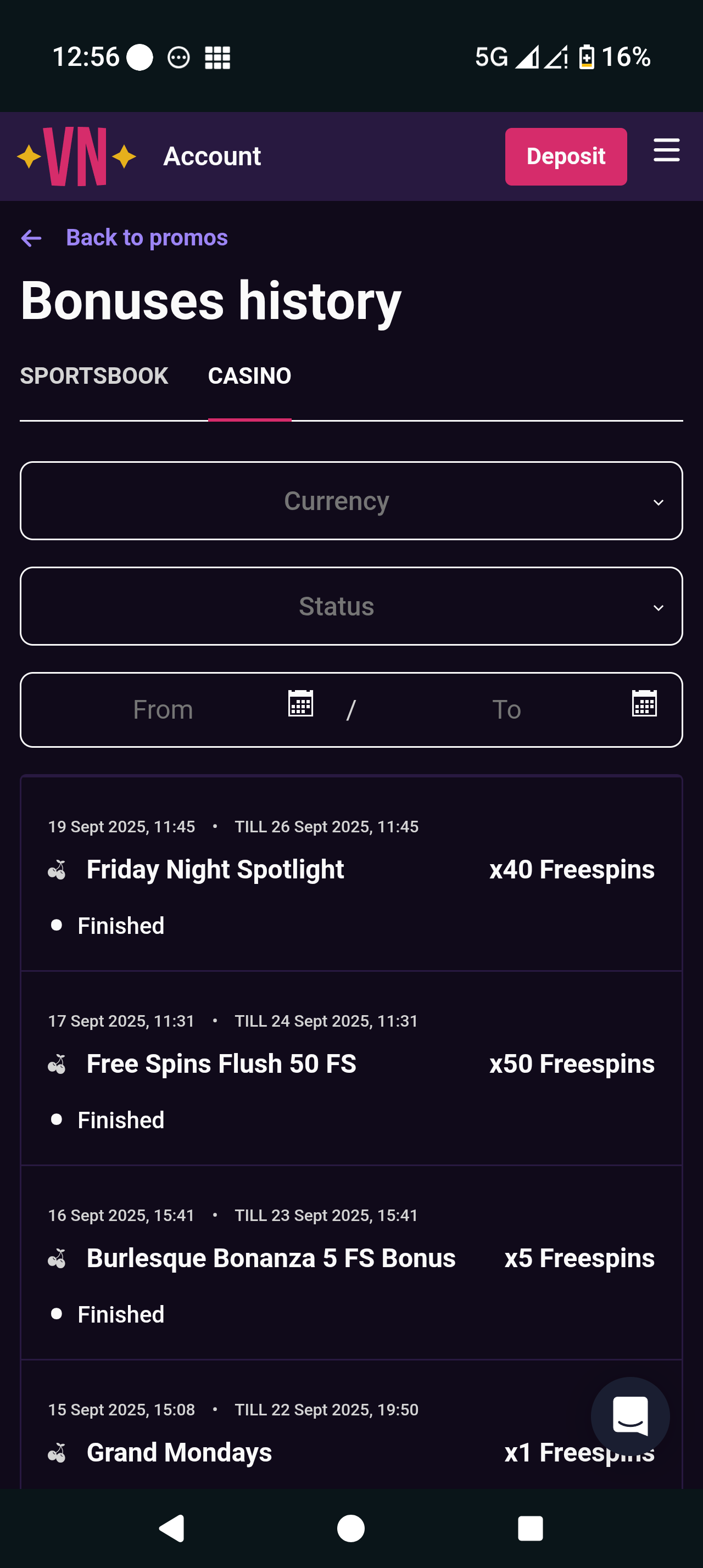Click the Status dropdown chevron arrow
The width and height of the screenshot is (703, 1568).
[658, 607]
